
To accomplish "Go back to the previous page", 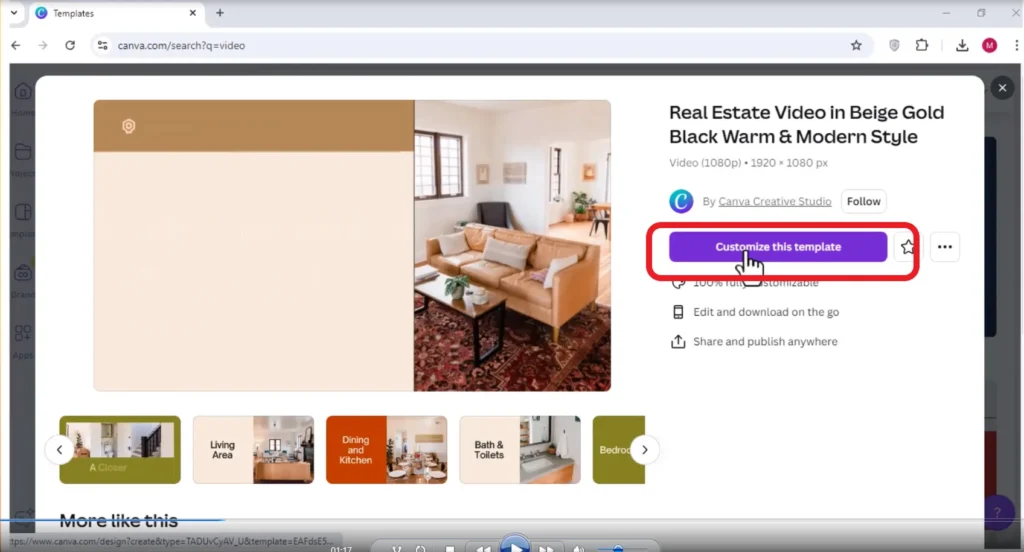I will (16, 45).
